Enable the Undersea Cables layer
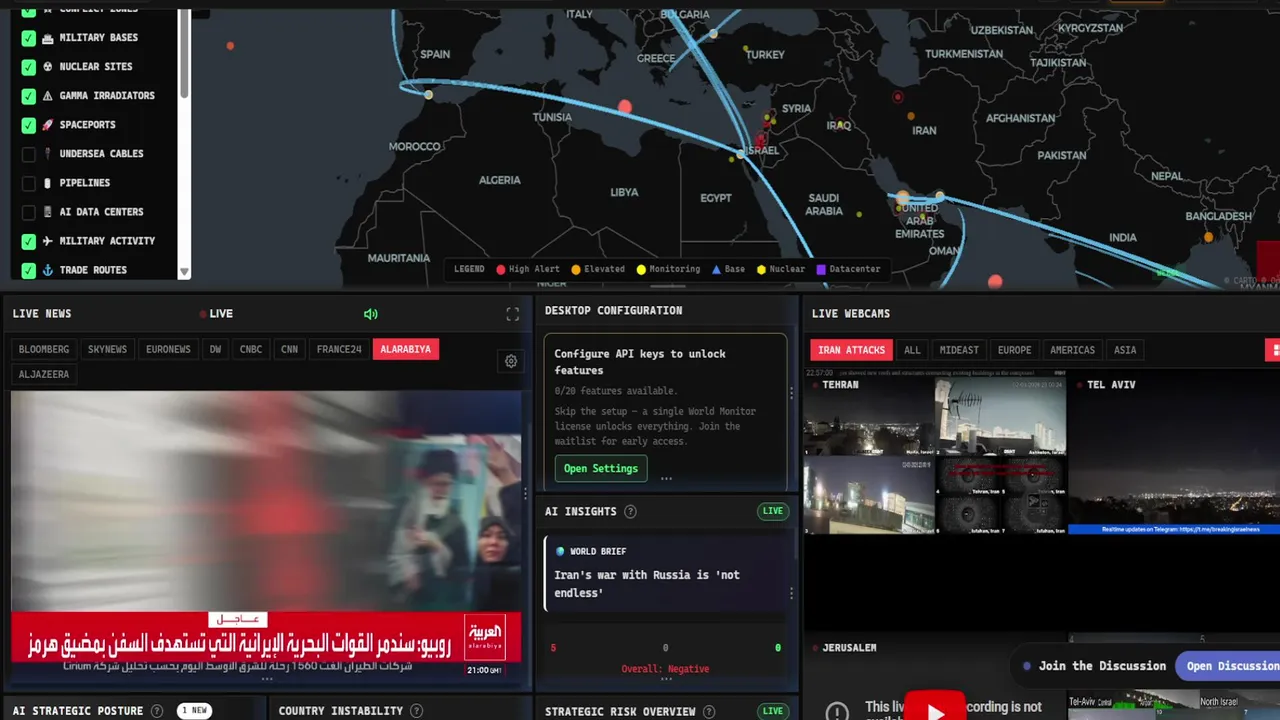This screenshot has width=1280, height=720. click(x=29, y=154)
